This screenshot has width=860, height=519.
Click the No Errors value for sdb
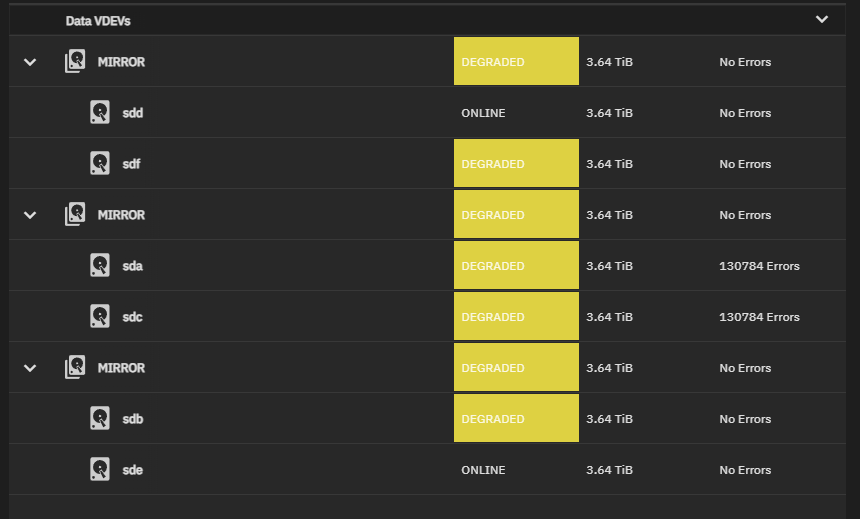[745, 419]
